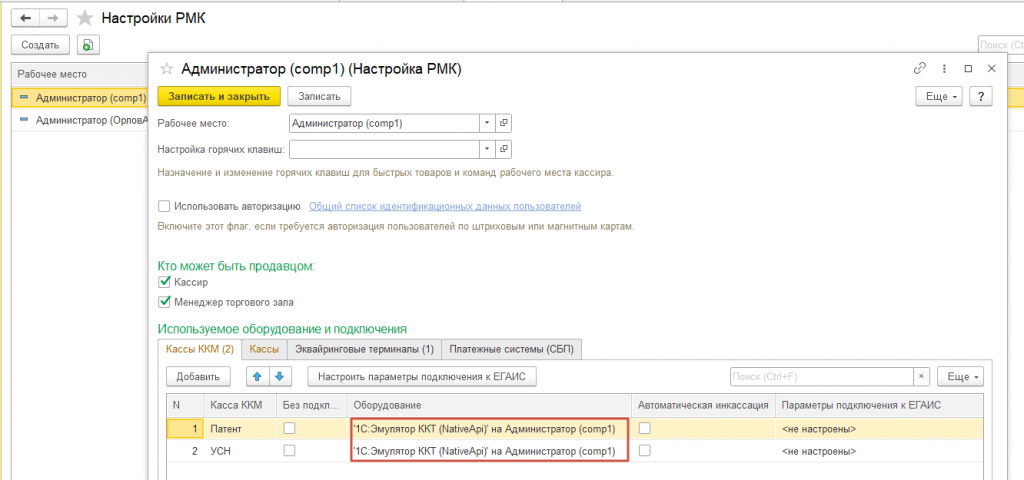Click the Настройка горячих клавиш field
The width and height of the screenshot is (1024, 480).
(x=385, y=150)
